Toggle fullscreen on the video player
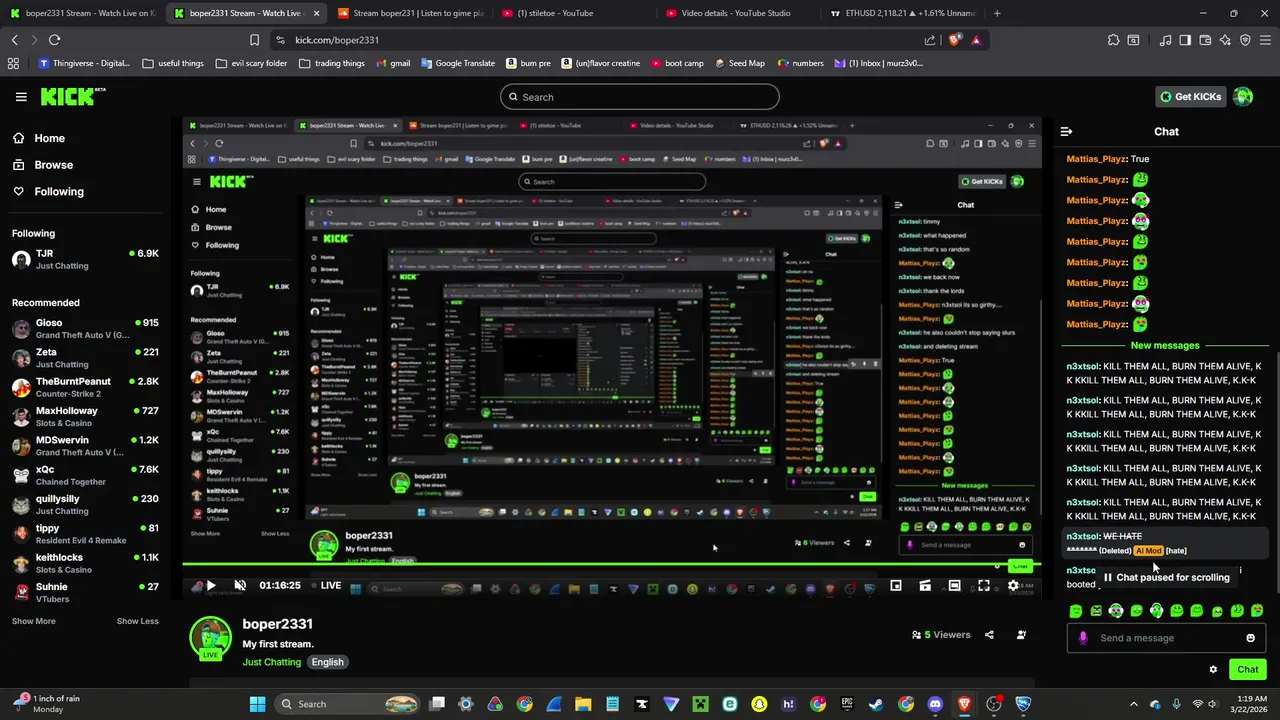 984,586
